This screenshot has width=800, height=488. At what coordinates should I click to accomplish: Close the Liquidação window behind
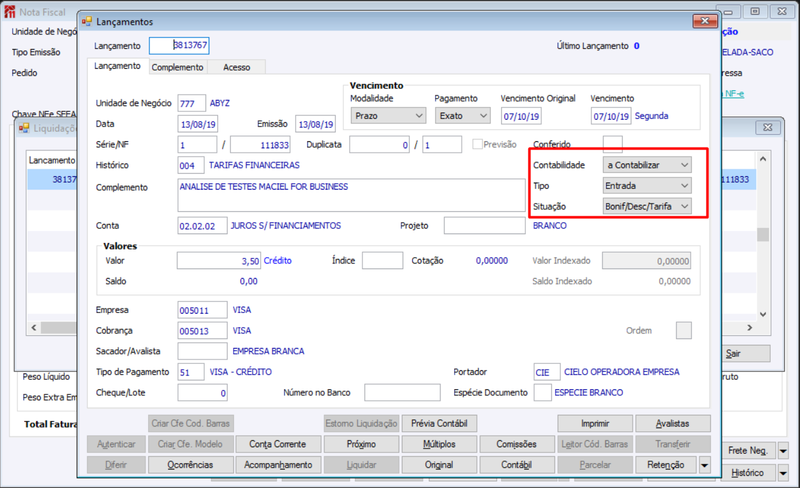767,128
